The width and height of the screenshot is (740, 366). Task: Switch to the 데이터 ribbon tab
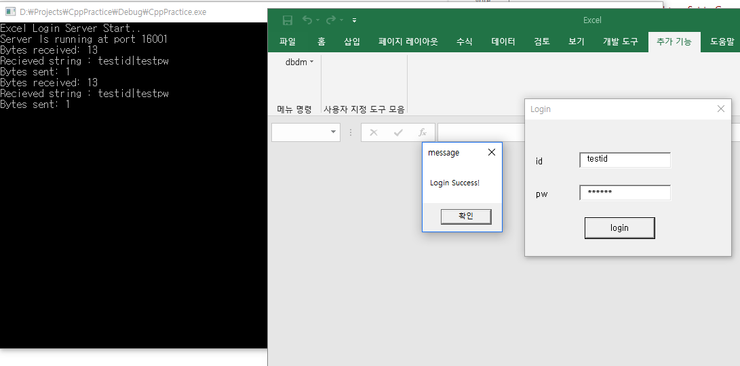[504, 42]
